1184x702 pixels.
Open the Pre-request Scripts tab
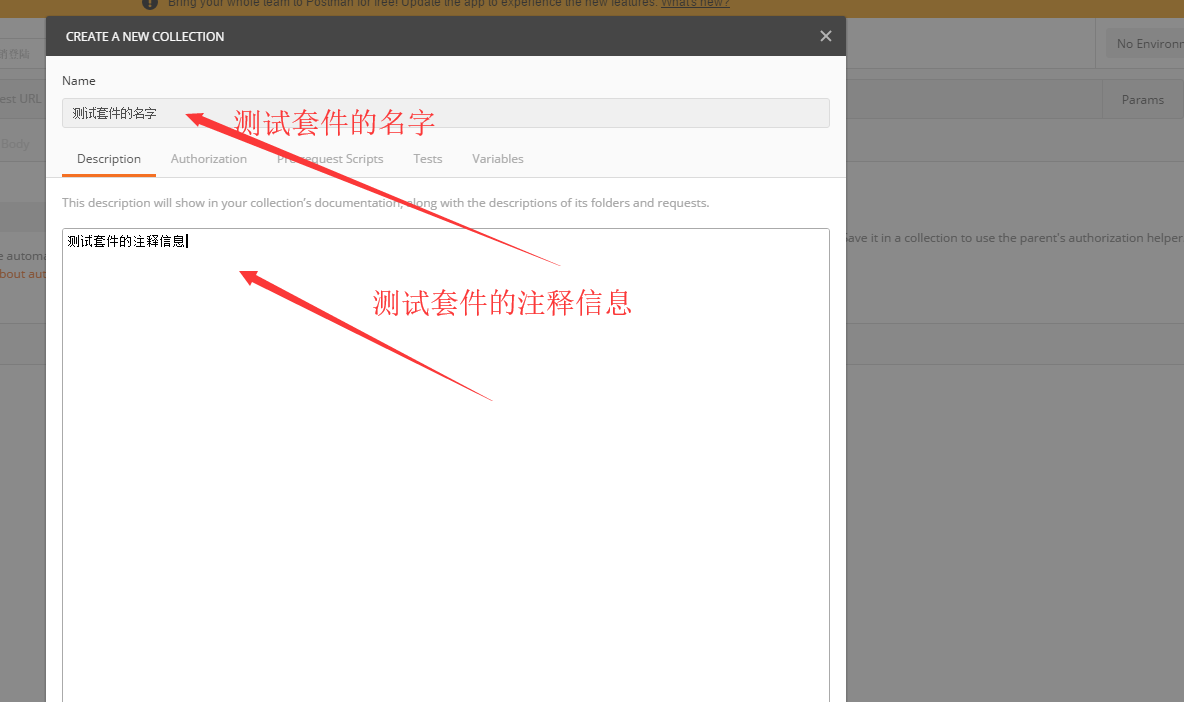(330, 159)
